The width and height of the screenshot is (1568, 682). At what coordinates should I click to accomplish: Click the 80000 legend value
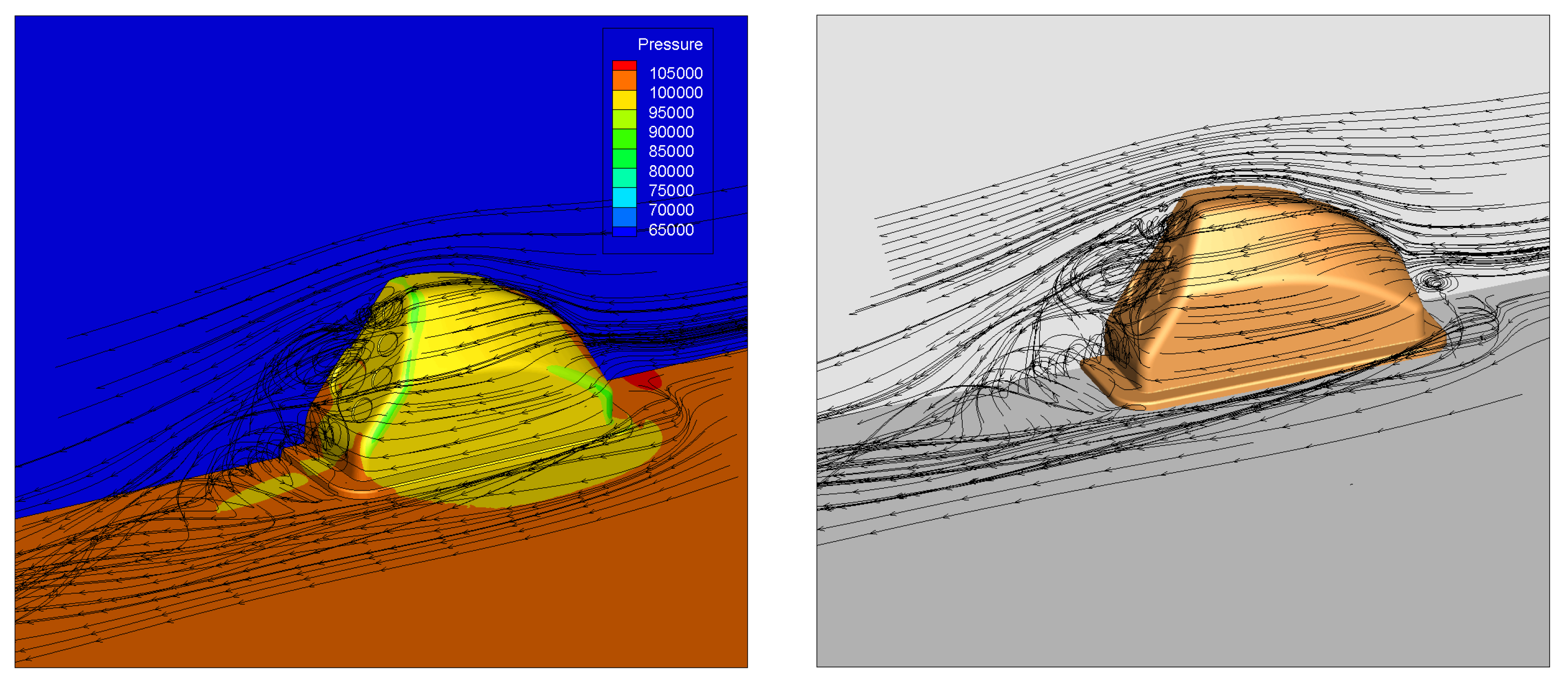(671, 171)
